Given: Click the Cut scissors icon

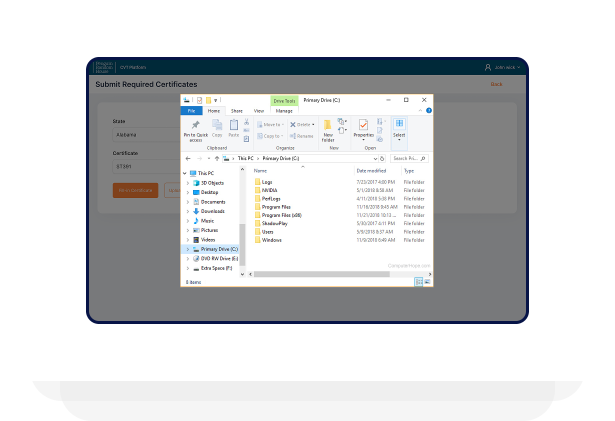Looking at the screenshot, I should pos(246,122).
